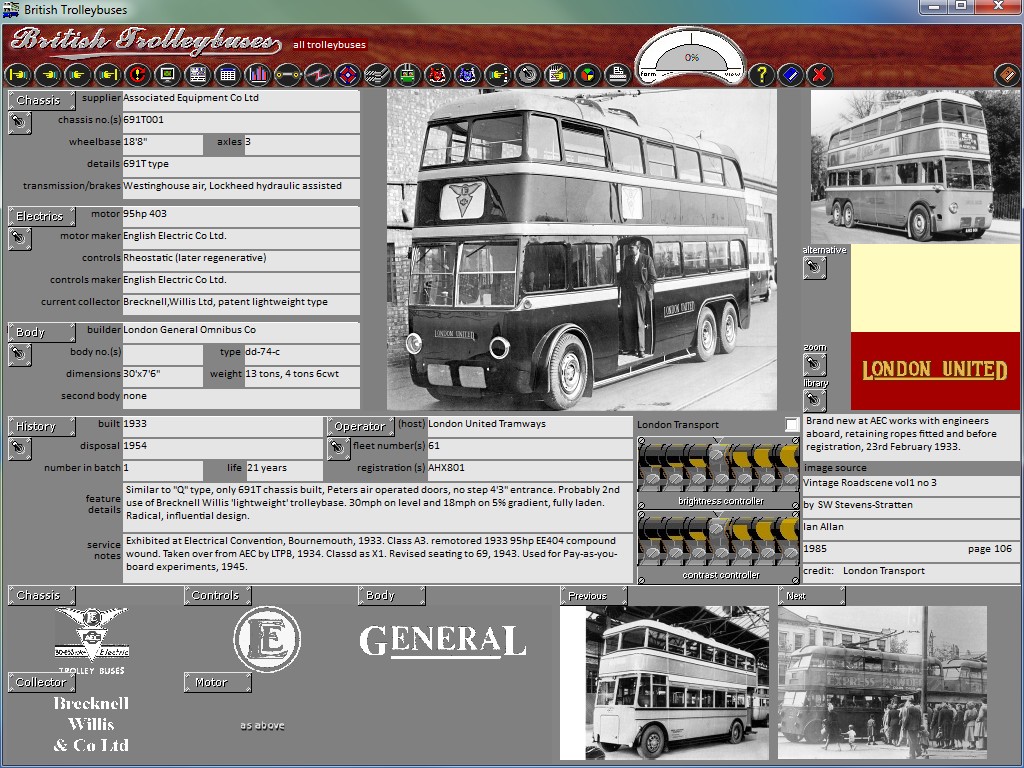Open the Previous trolleybus thumbnail image

664,682
